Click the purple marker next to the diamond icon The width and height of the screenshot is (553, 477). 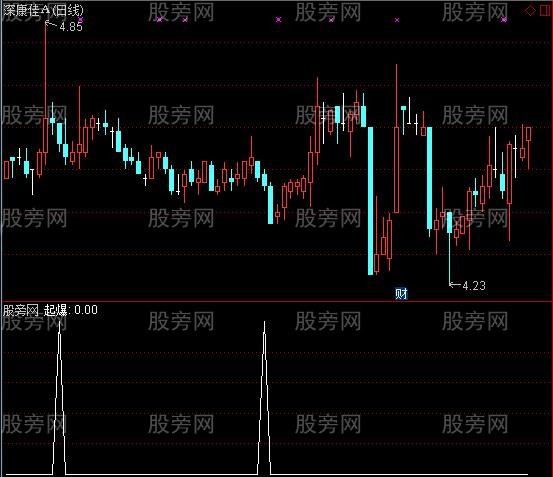pyautogui.click(x=504, y=20)
